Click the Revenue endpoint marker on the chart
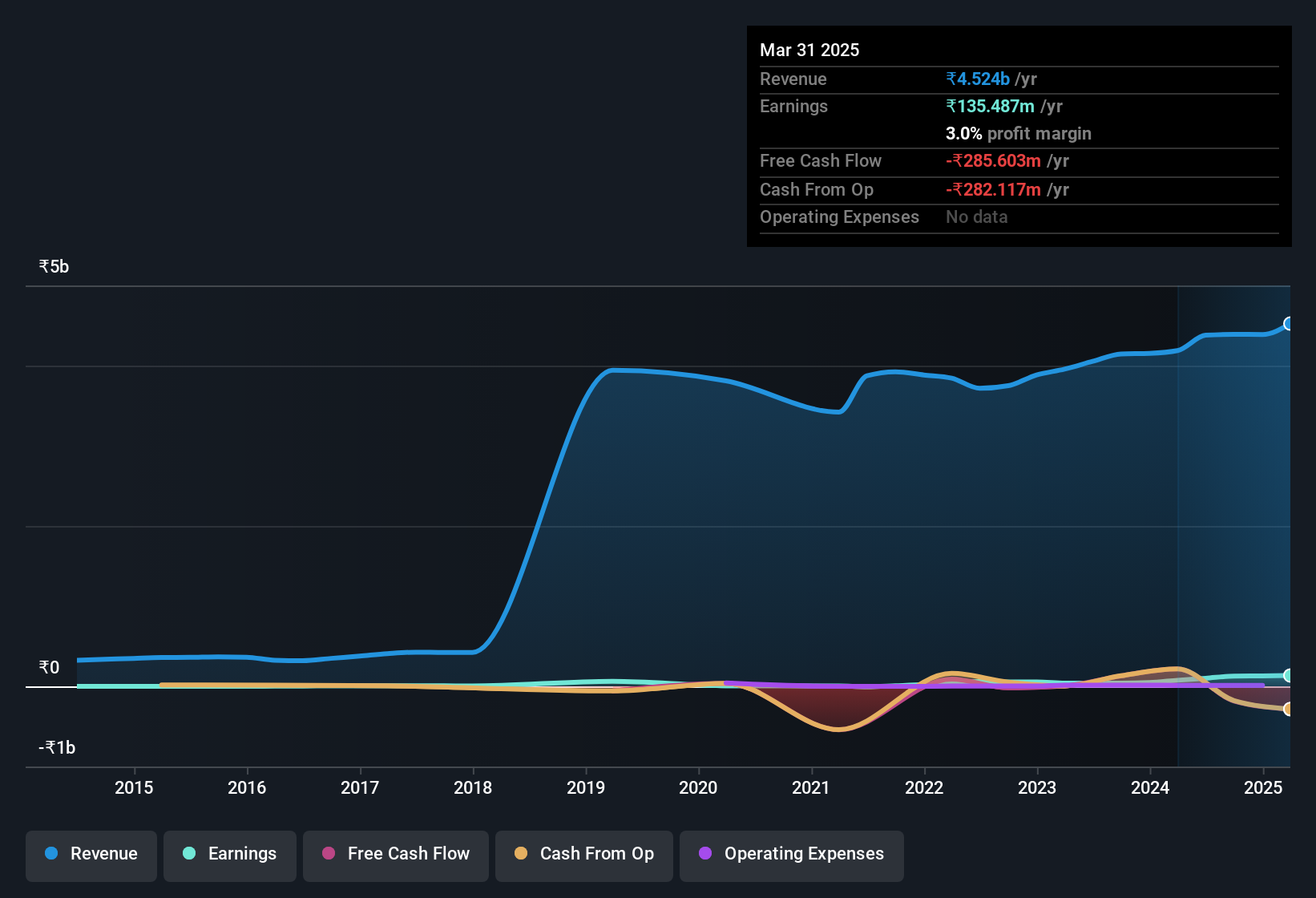The height and width of the screenshot is (898, 1316). tap(1288, 324)
